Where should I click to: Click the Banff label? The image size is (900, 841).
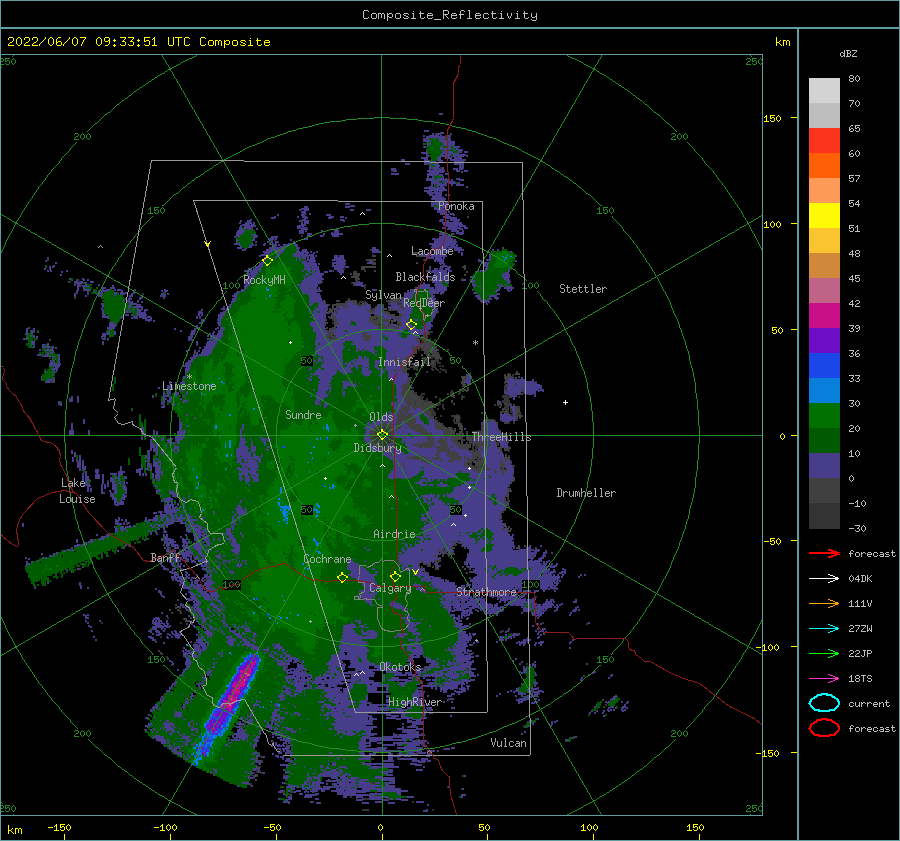pos(165,557)
